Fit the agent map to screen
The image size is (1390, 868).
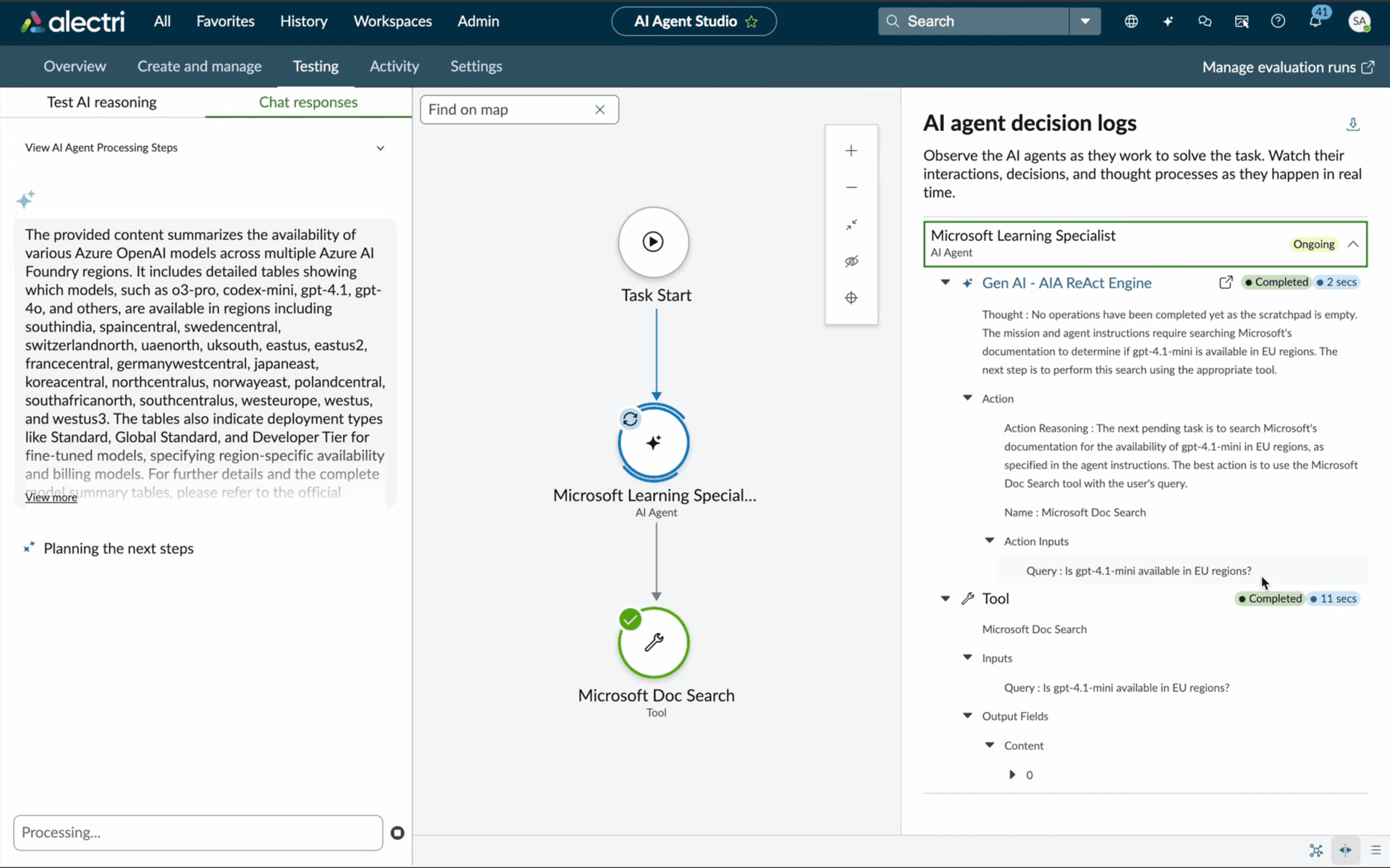(851, 224)
